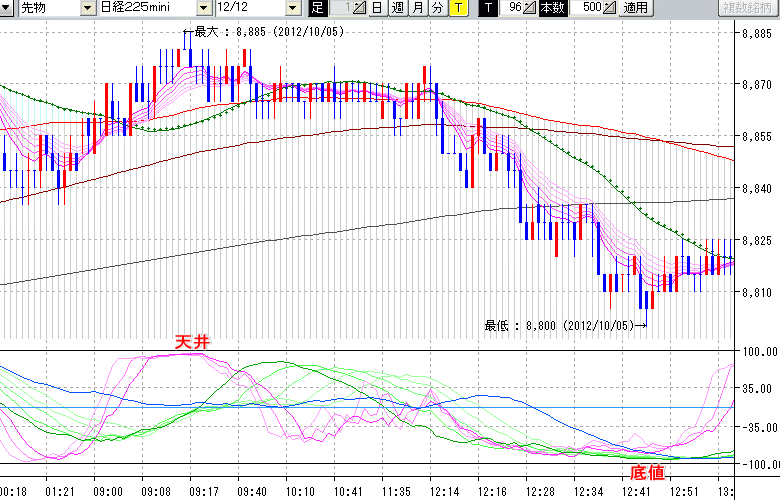This screenshot has width=780, height=500.
Task: Click the black T label box
Action: coord(488,8)
